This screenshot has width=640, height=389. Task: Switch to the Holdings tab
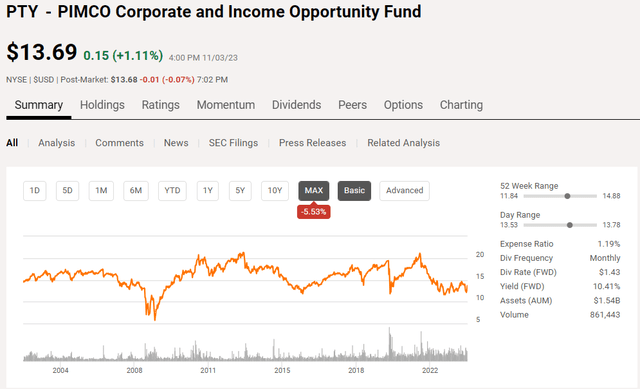click(102, 105)
